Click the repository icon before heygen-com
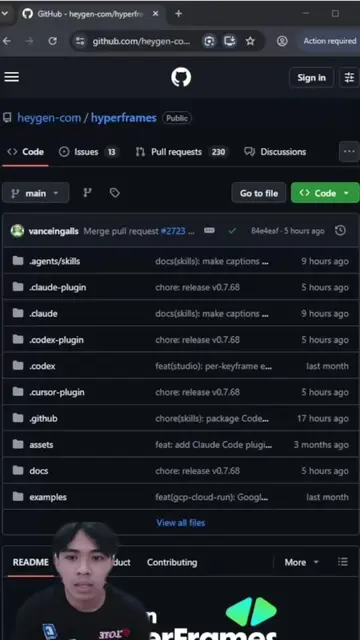This screenshot has height=640, width=360. pos(7,118)
